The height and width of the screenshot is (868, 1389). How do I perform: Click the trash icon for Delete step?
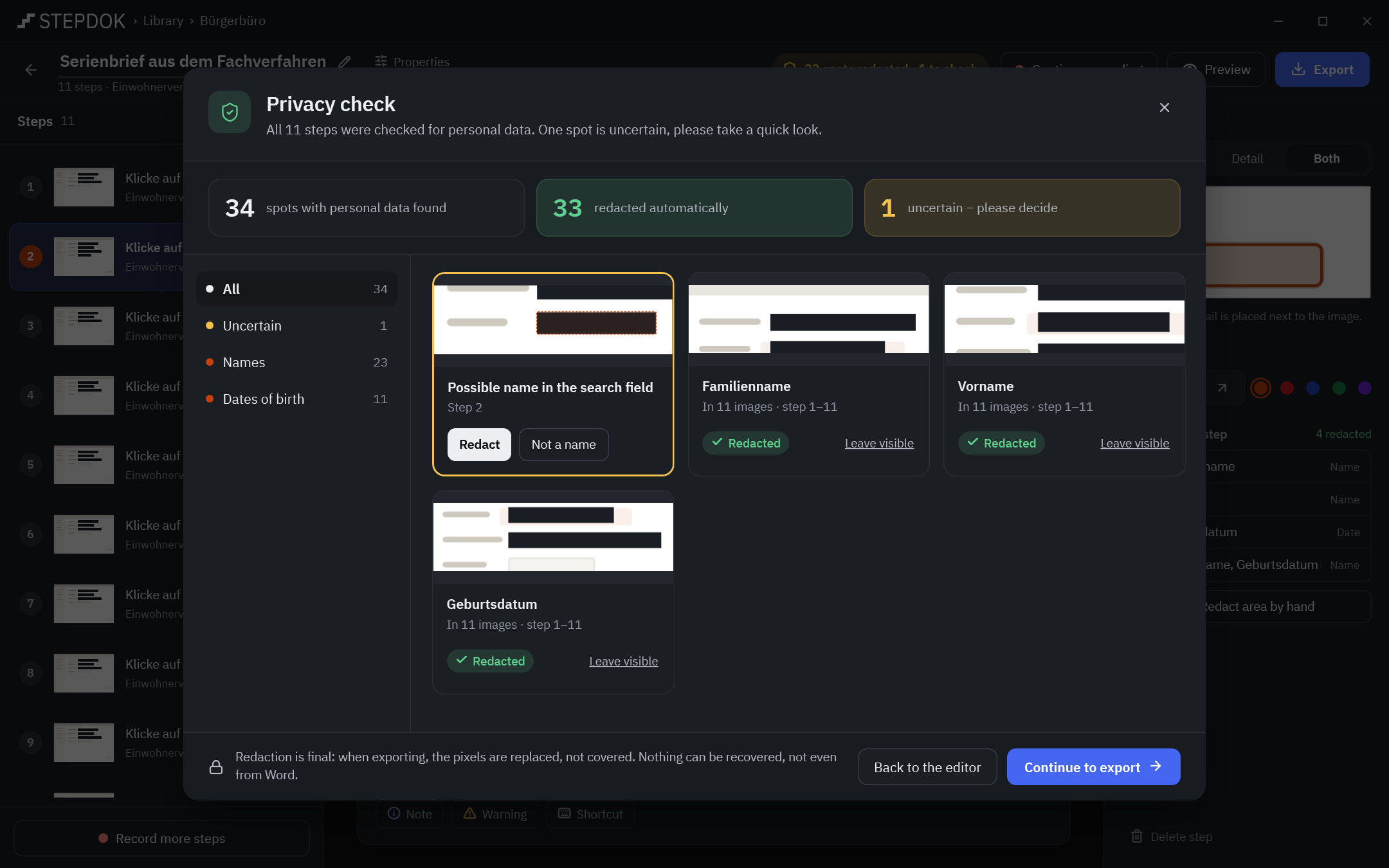1137,836
